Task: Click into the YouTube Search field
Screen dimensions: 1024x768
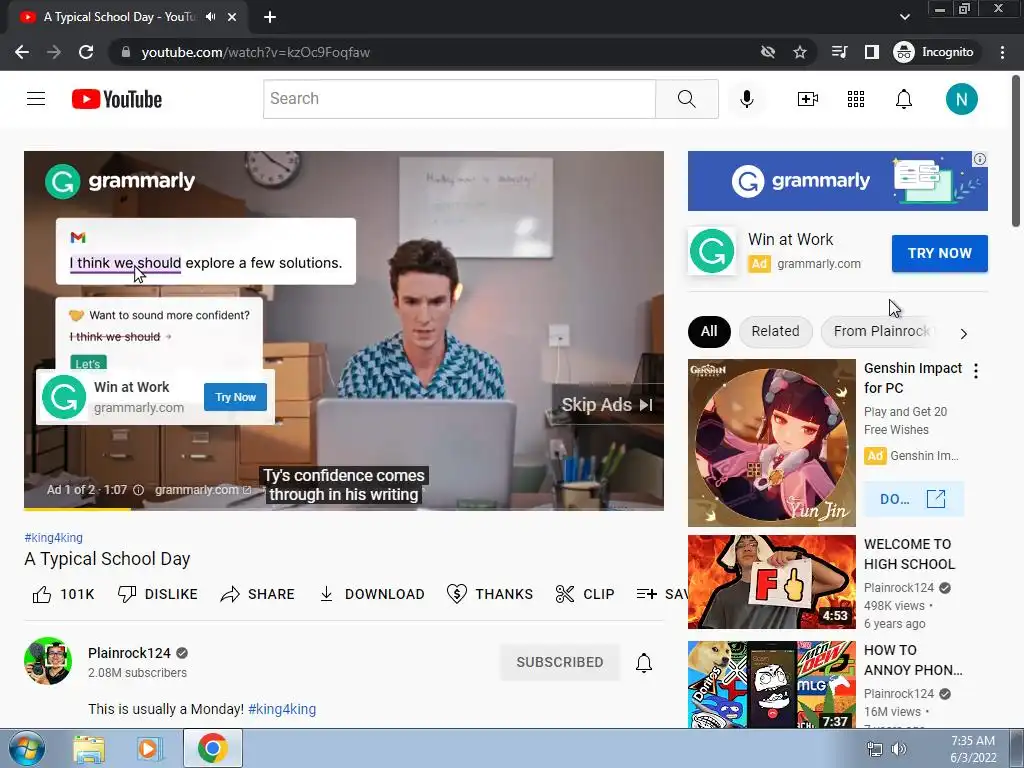Action: pyautogui.click(x=459, y=99)
